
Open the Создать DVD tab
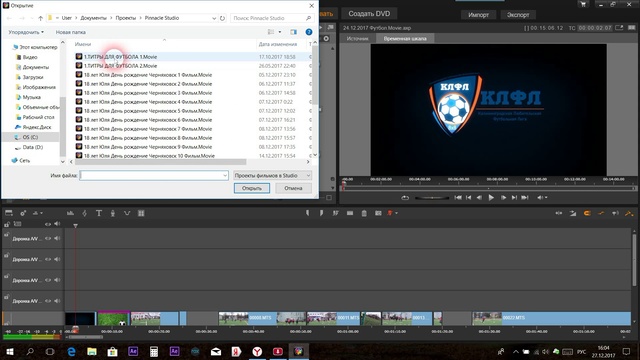[x=369, y=13]
